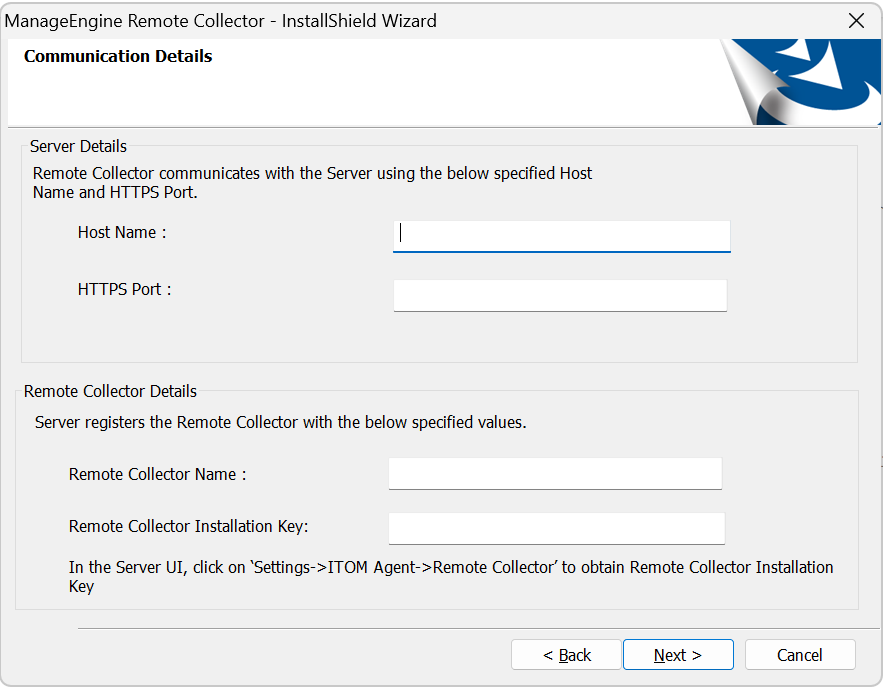Click the 'Remote Collector Details' group label
This screenshot has height=689, width=883.
(x=110, y=391)
